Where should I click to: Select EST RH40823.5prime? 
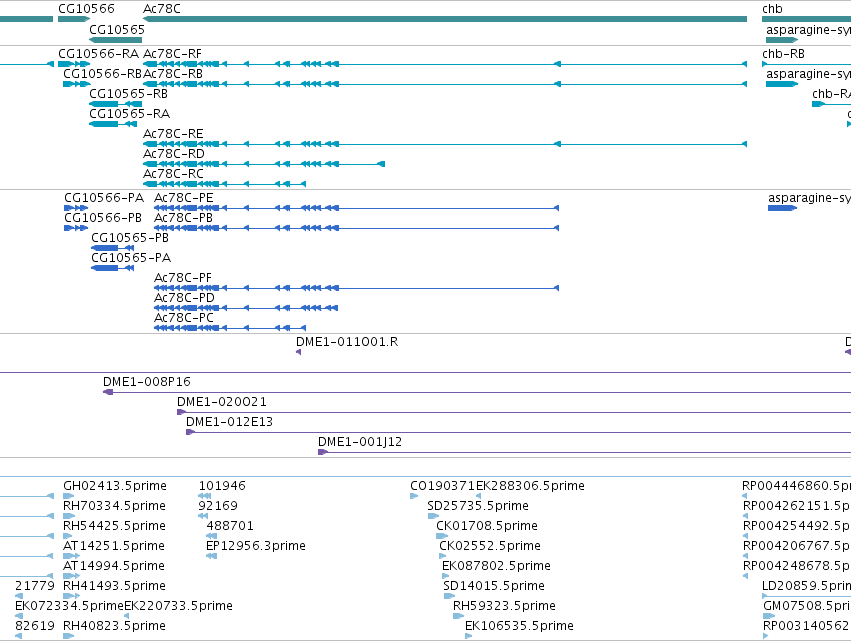[68, 636]
